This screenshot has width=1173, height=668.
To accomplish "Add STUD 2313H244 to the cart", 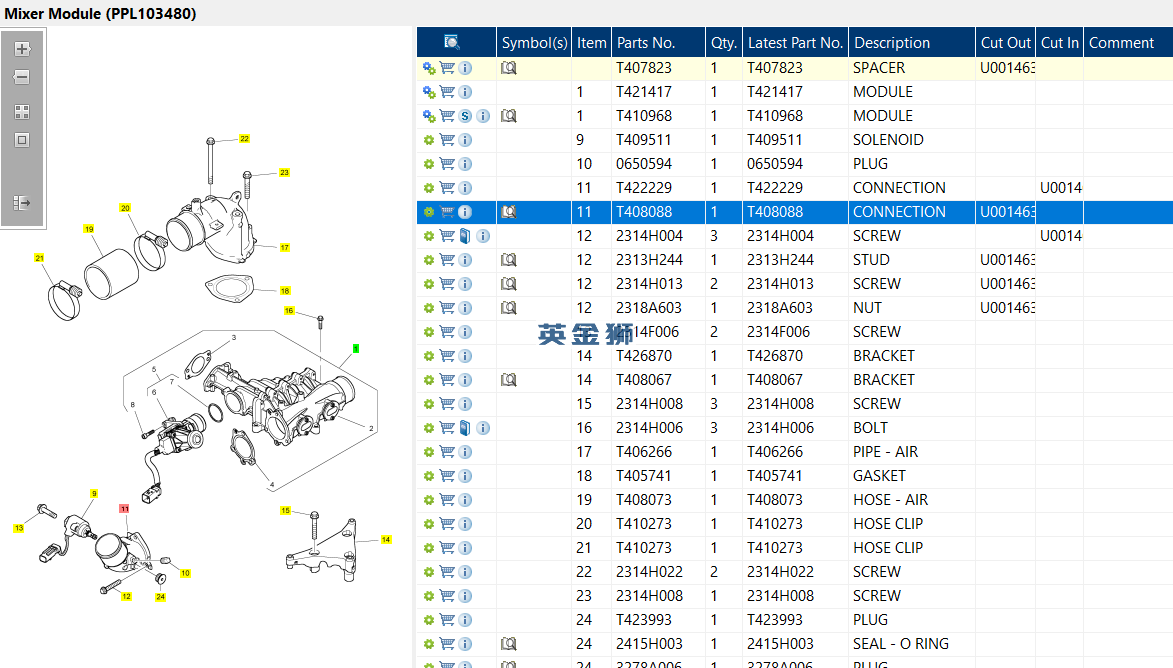I will (447, 260).
